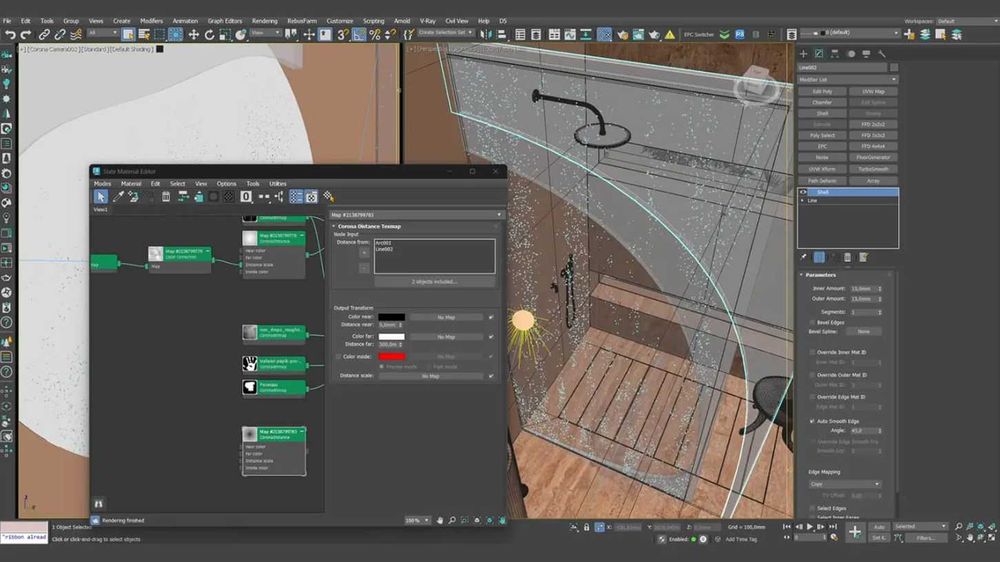The image size is (1000, 562).
Task: Collapse the Parameters rollout in Modify panel
Action: (802, 275)
